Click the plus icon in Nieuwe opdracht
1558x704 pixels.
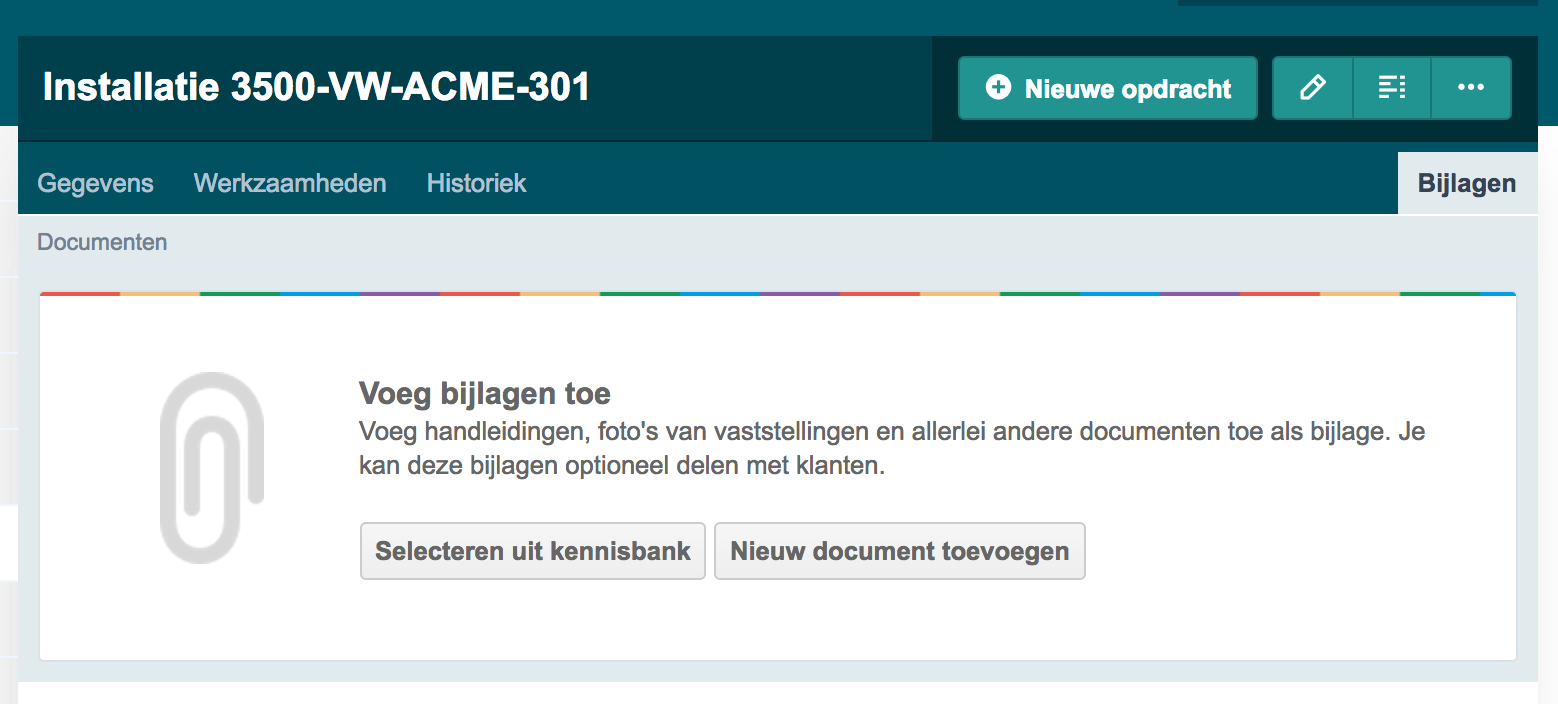point(997,88)
